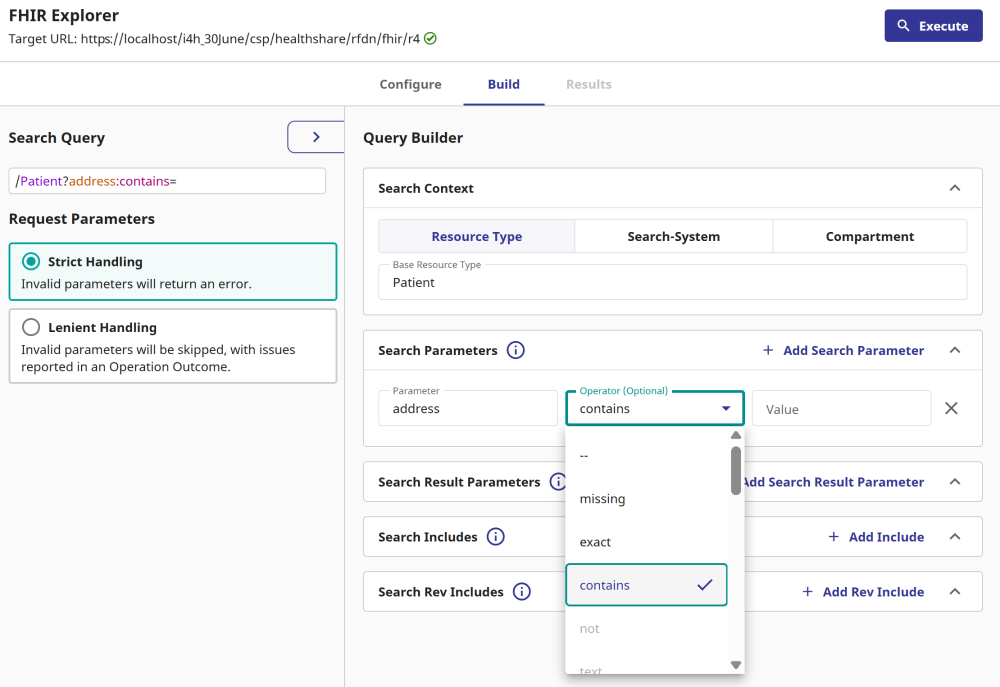Viewport: 1000px width, 687px height.
Task: Select the Resource Type context tab
Action: pyautogui.click(x=476, y=237)
